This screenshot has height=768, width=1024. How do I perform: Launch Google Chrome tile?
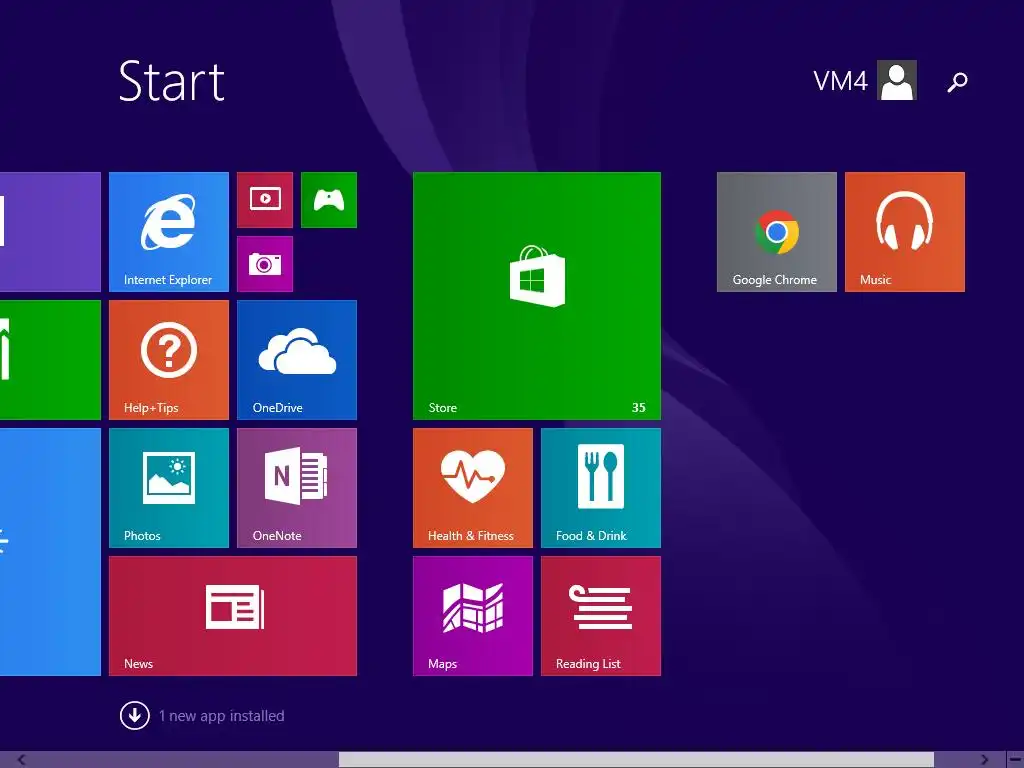coord(776,232)
